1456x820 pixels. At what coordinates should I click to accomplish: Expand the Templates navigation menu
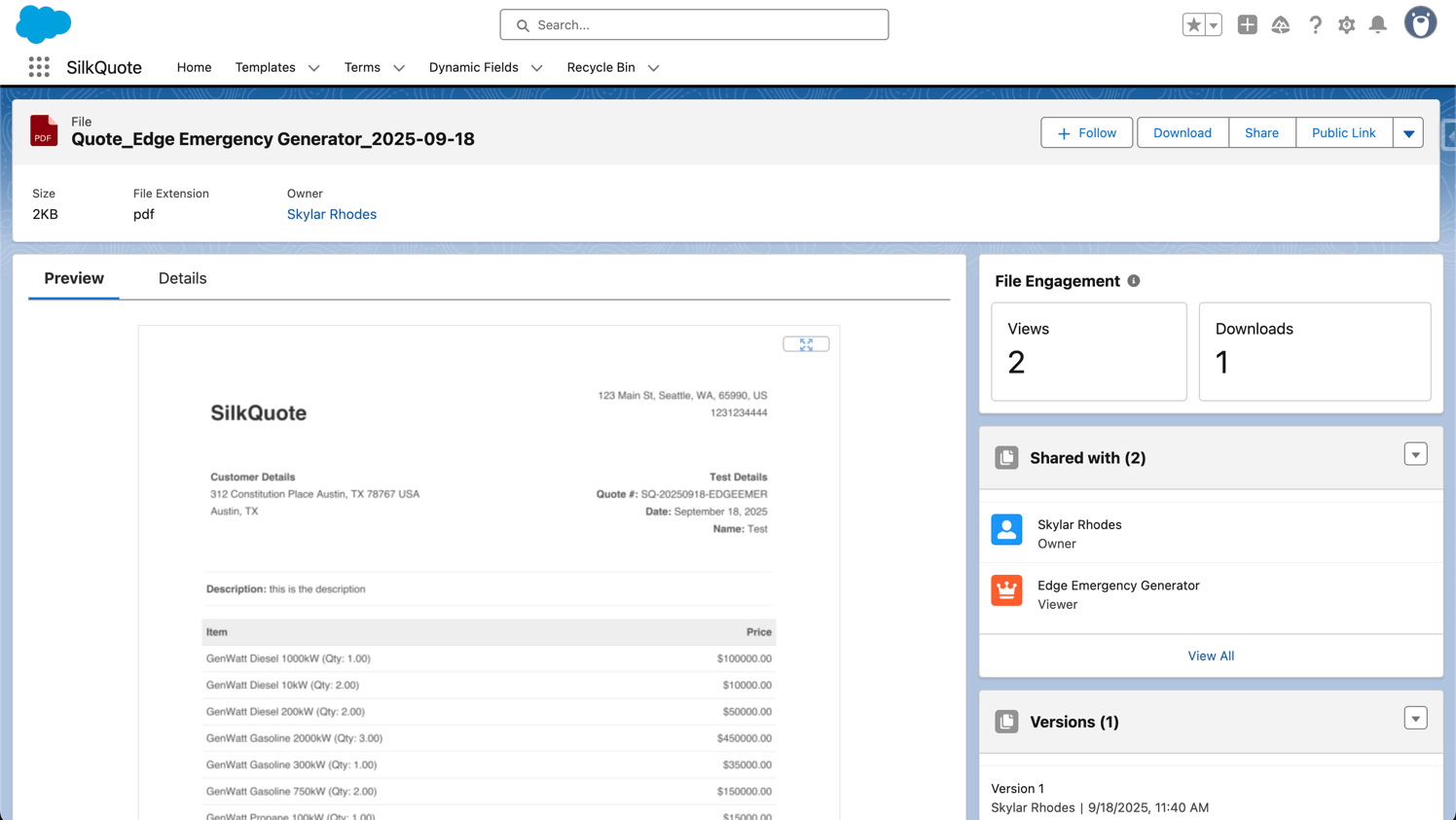click(313, 68)
